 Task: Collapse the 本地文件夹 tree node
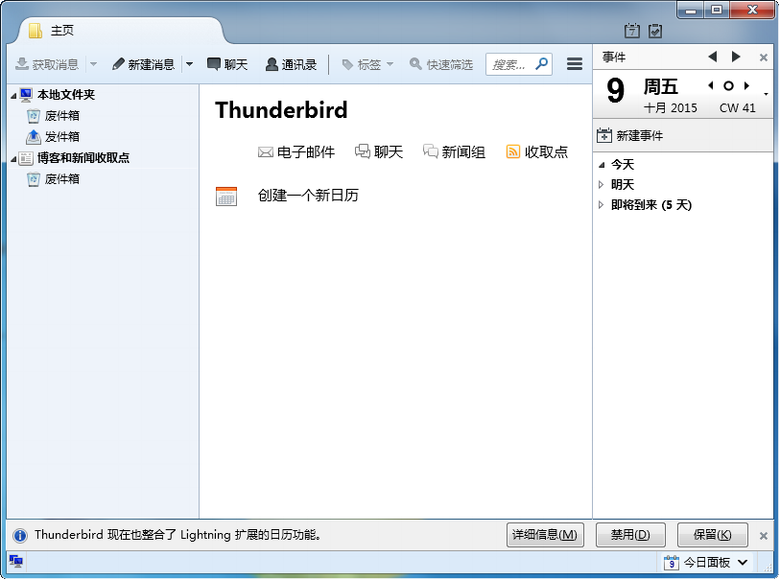click(13, 95)
